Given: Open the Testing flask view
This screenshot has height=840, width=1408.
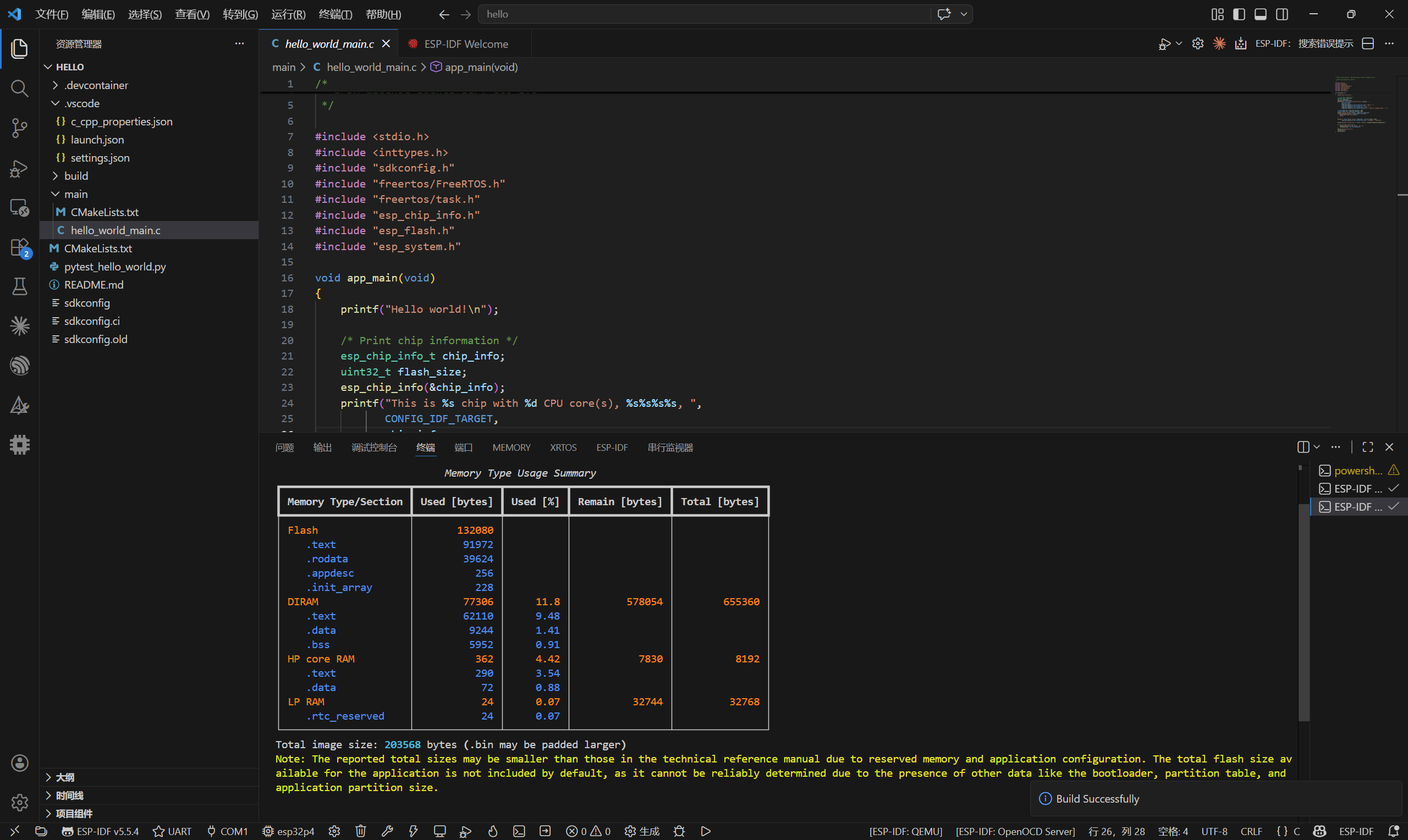Looking at the screenshot, I should [19, 286].
